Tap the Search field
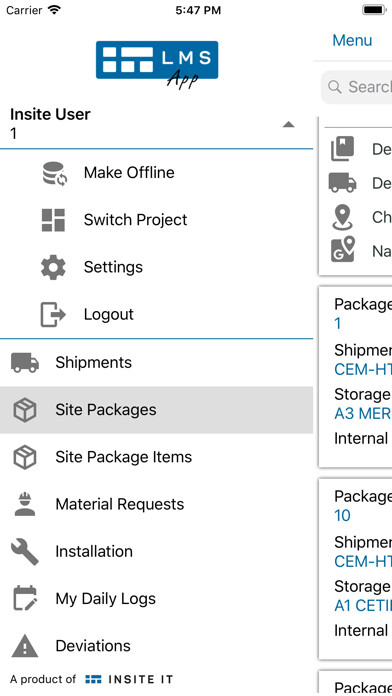This screenshot has height=696, width=392. (x=356, y=87)
